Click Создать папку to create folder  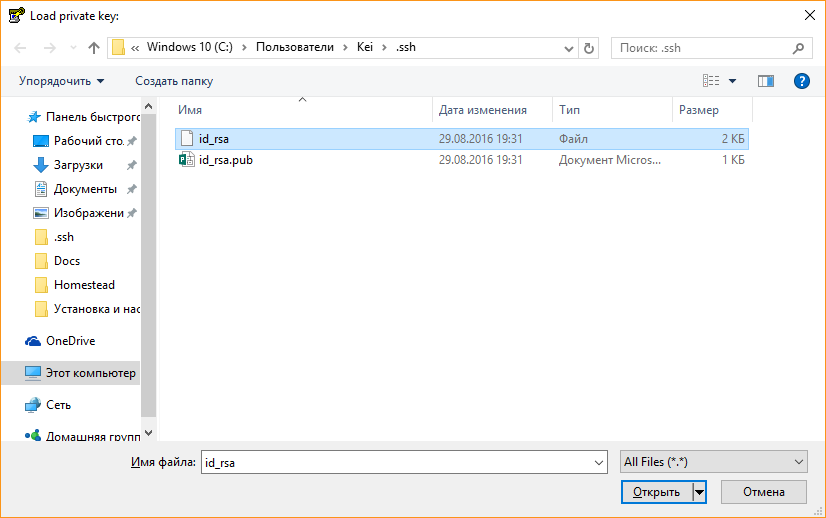coord(174,81)
